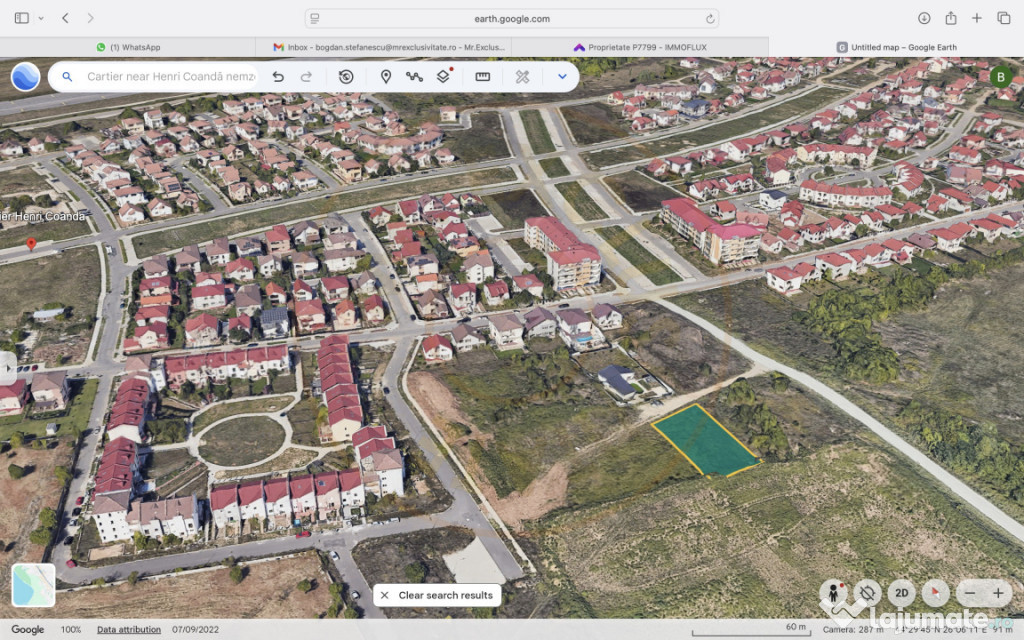Toggle the 2D view button

click(x=901, y=593)
